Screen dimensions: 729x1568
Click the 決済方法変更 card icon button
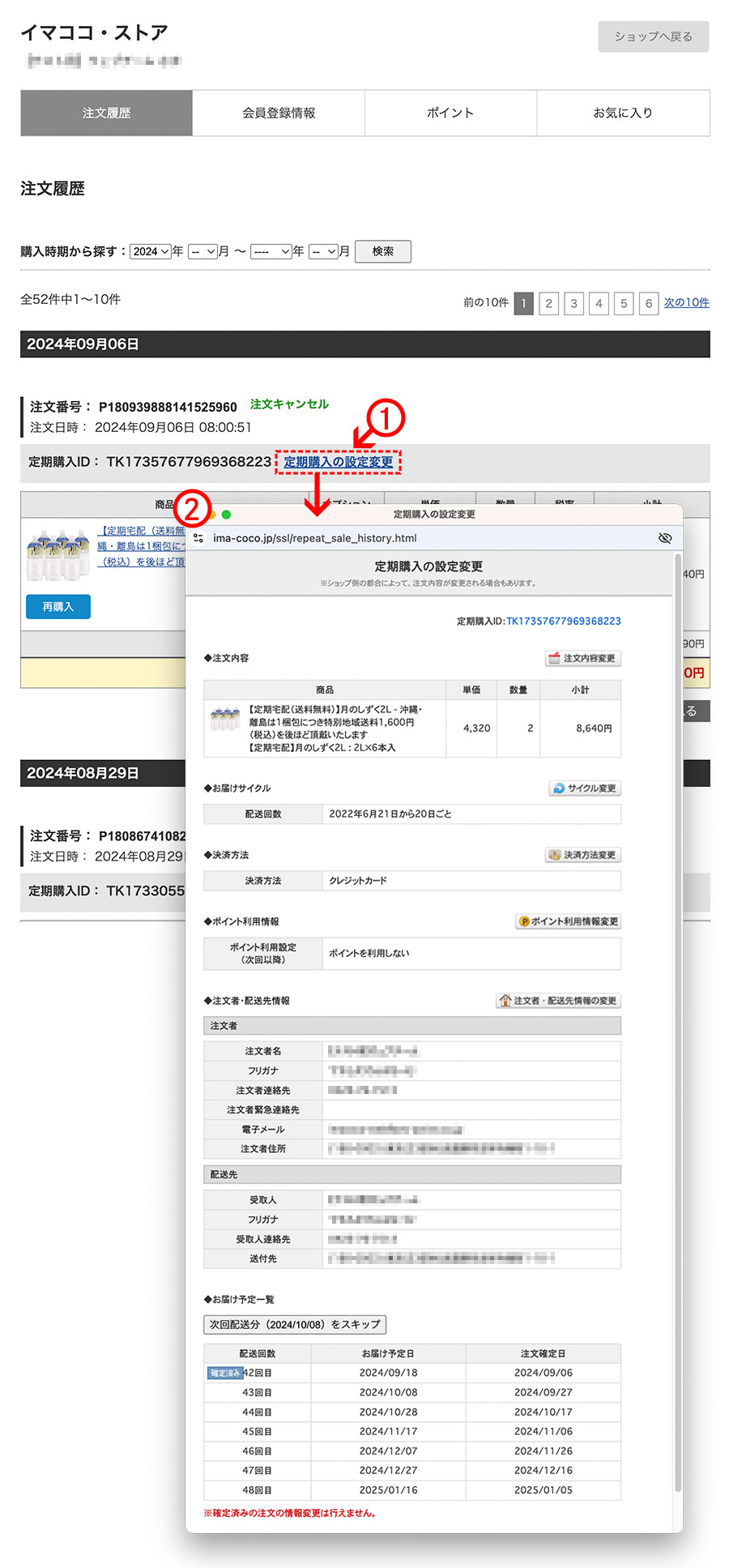[x=582, y=855]
